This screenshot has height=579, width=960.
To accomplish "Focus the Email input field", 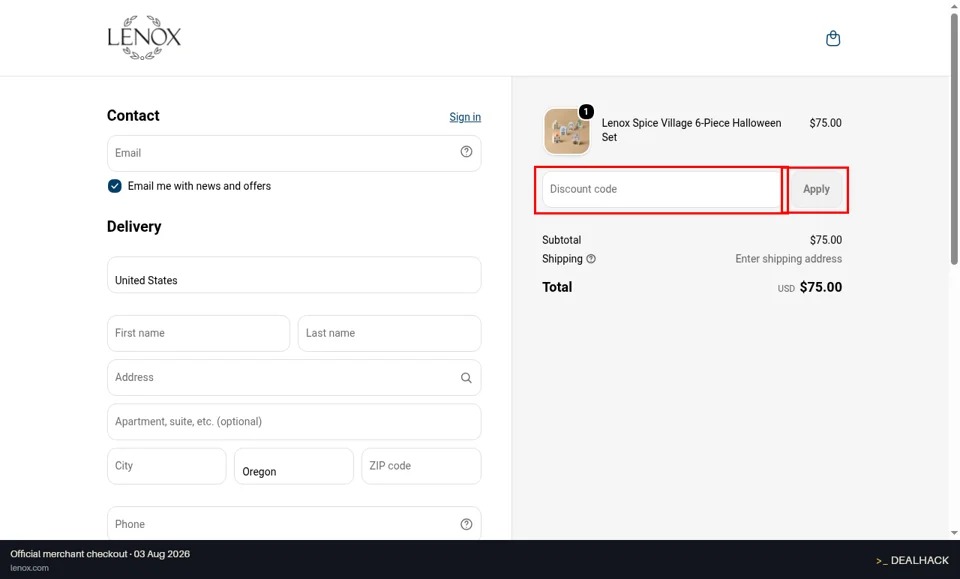I will [x=294, y=153].
